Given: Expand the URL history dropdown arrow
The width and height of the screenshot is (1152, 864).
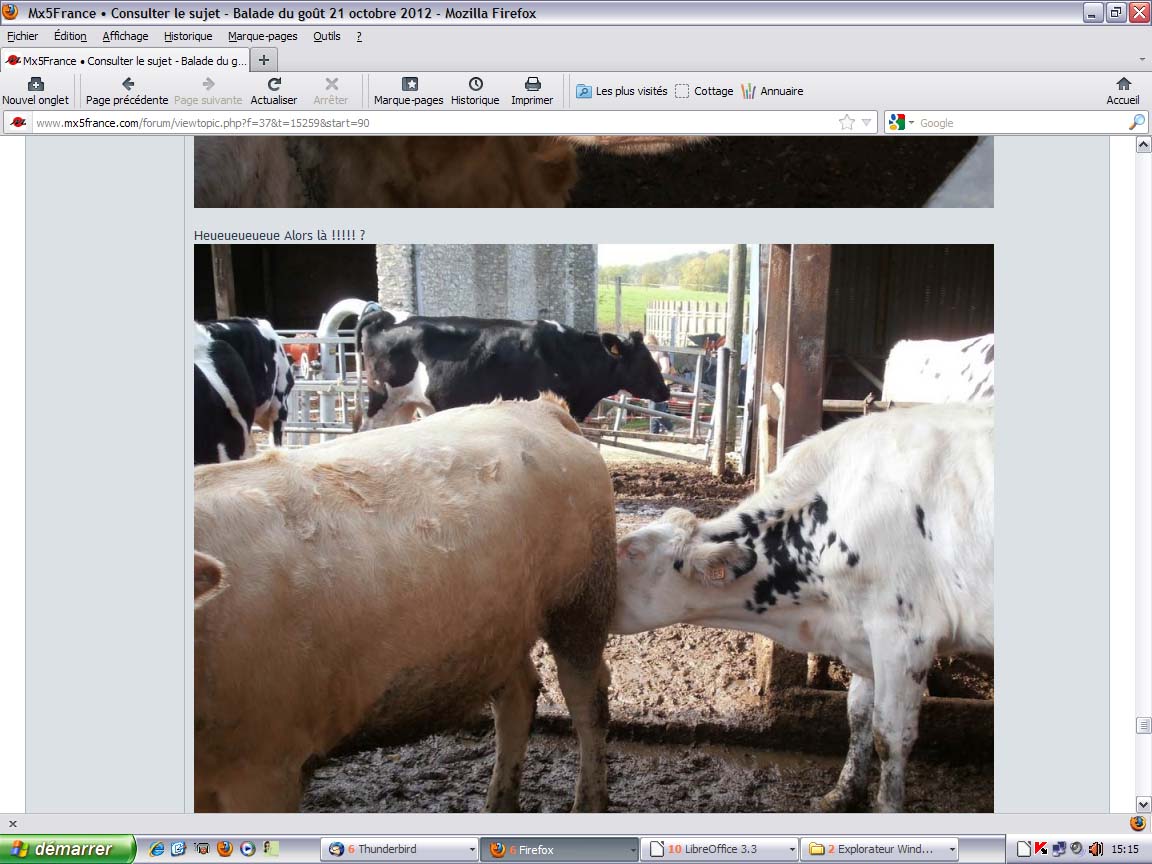Looking at the screenshot, I should (x=867, y=123).
